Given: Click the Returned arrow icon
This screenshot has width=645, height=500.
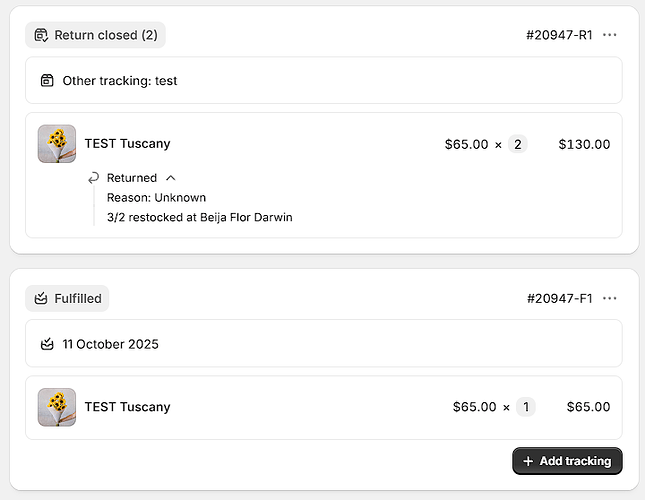Looking at the screenshot, I should [94, 178].
